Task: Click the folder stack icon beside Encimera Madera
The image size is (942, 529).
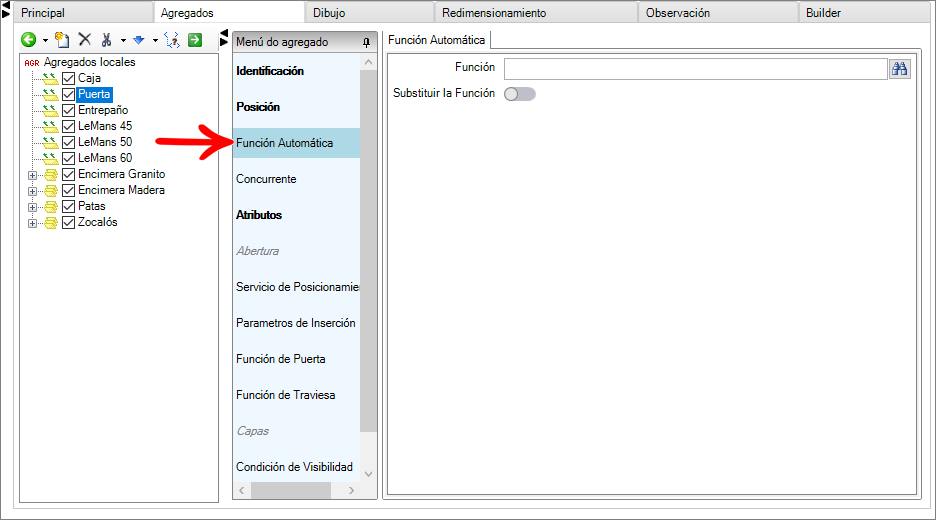Action: tap(51, 191)
